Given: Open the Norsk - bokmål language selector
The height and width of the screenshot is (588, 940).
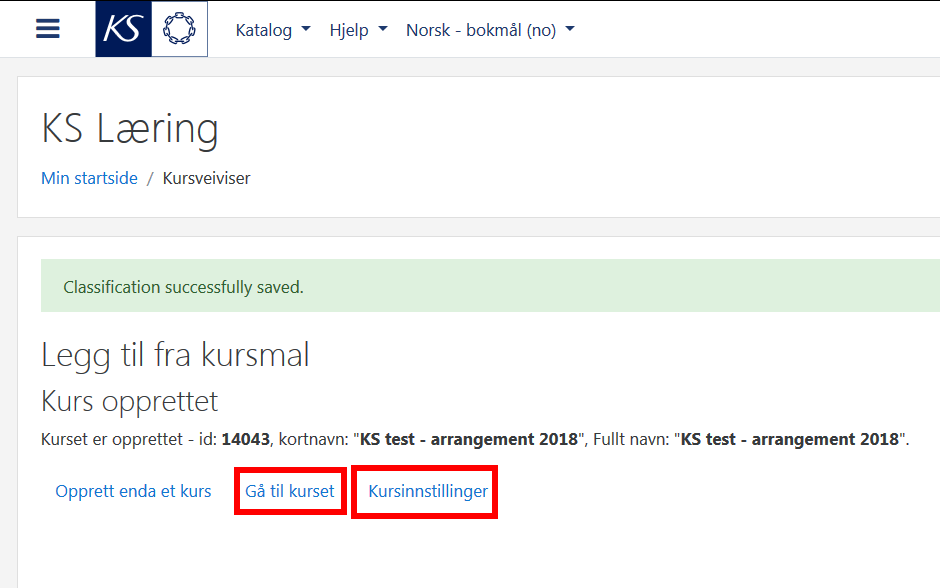Looking at the screenshot, I should coord(490,30).
